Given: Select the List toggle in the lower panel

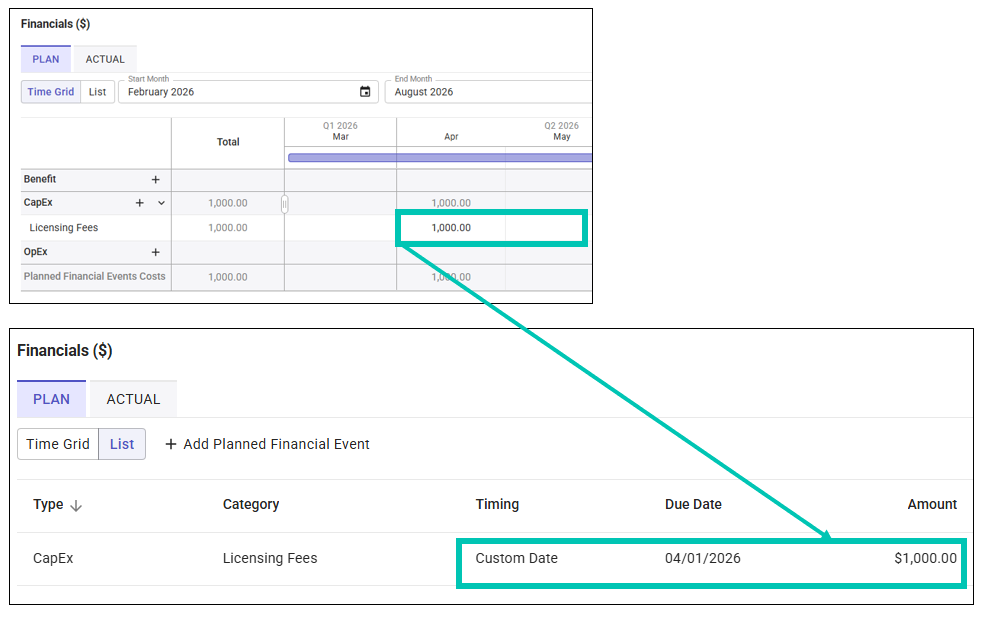Looking at the screenshot, I should click(122, 444).
